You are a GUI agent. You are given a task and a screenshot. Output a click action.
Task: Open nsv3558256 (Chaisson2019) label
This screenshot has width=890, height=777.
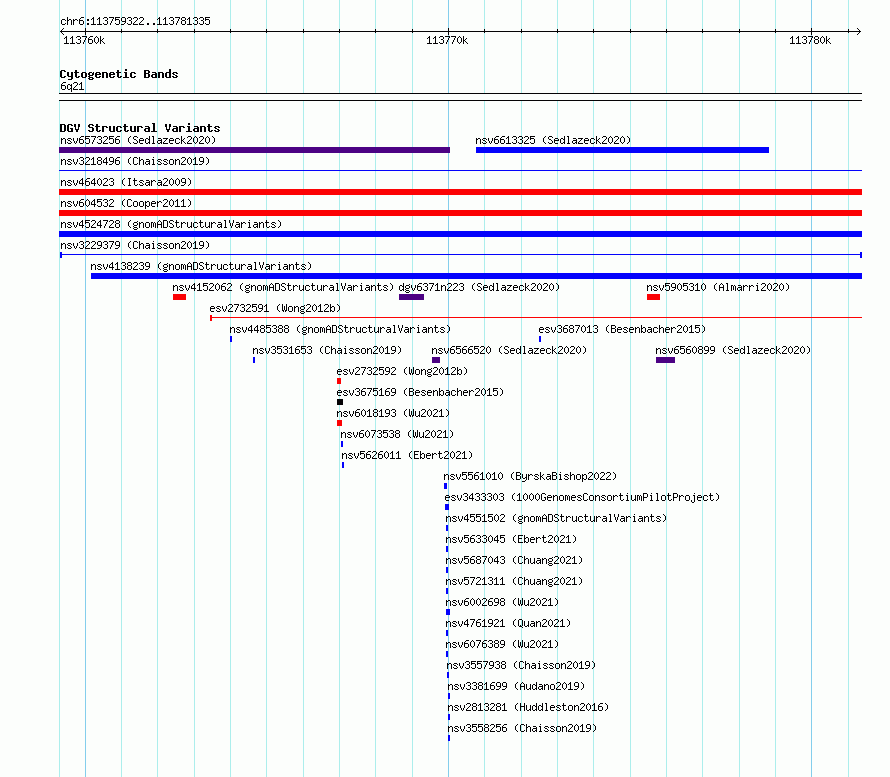pyautogui.click(x=522, y=728)
